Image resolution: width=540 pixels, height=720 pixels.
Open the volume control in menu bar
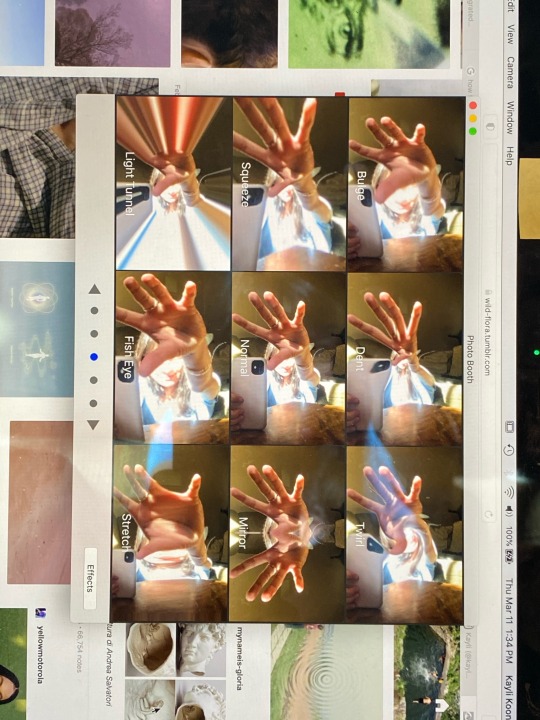click(508, 513)
